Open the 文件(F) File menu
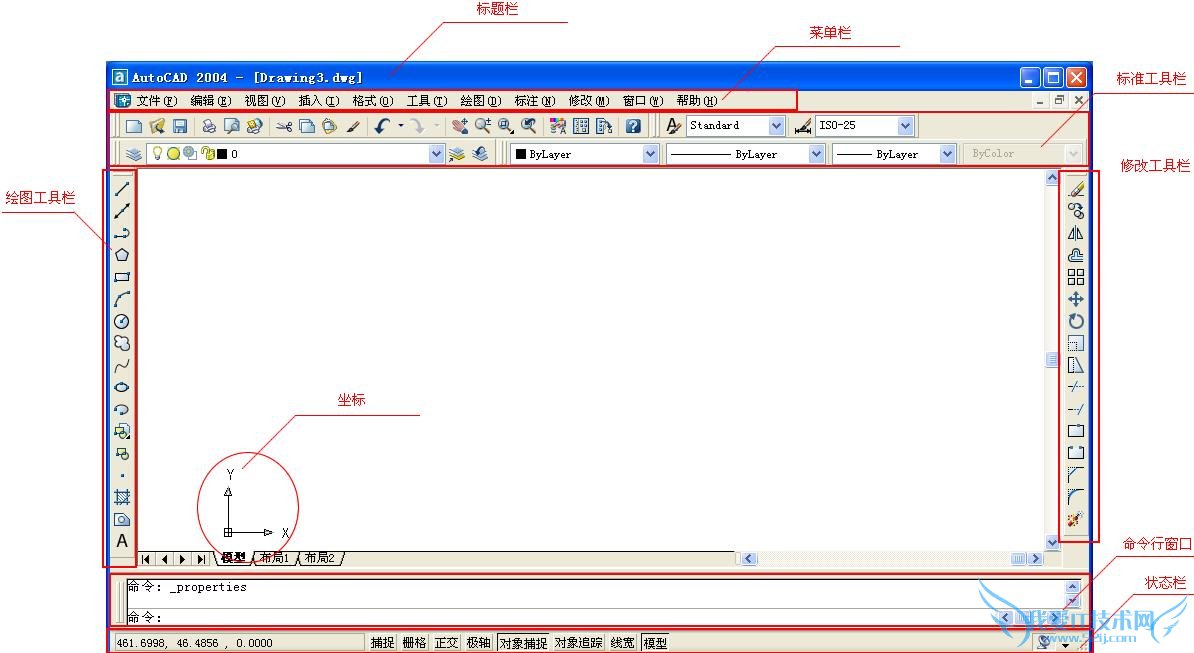The width and height of the screenshot is (1194, 653). pos(156,100)
